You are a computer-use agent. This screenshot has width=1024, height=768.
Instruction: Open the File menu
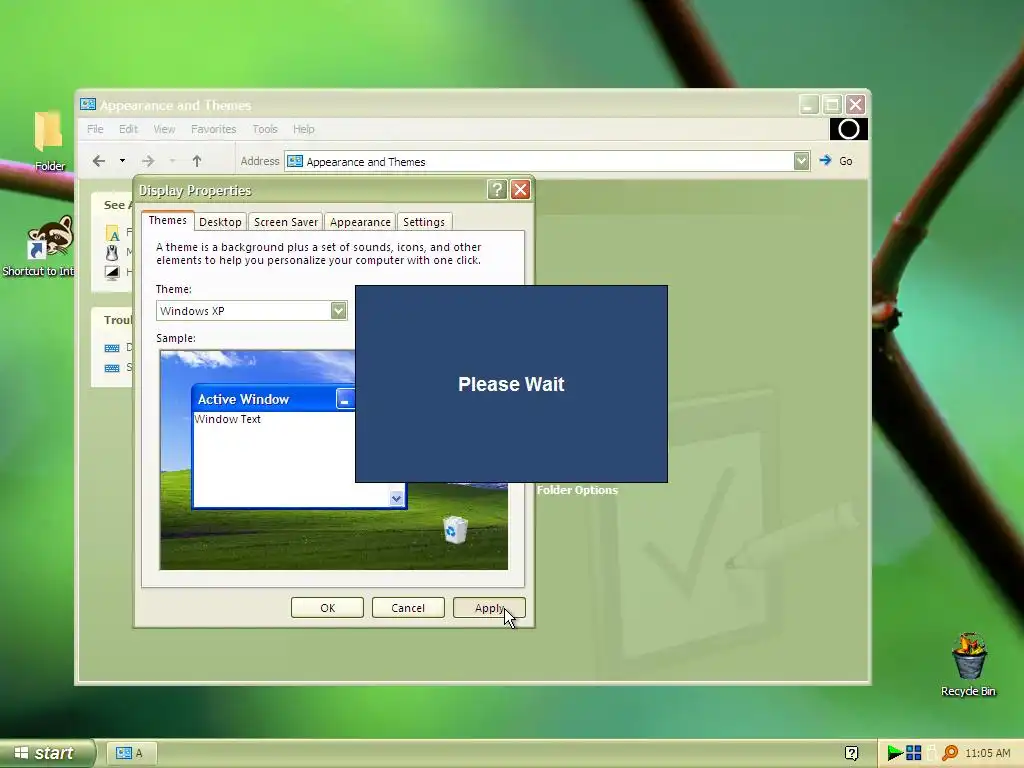[x=95, y=129]
